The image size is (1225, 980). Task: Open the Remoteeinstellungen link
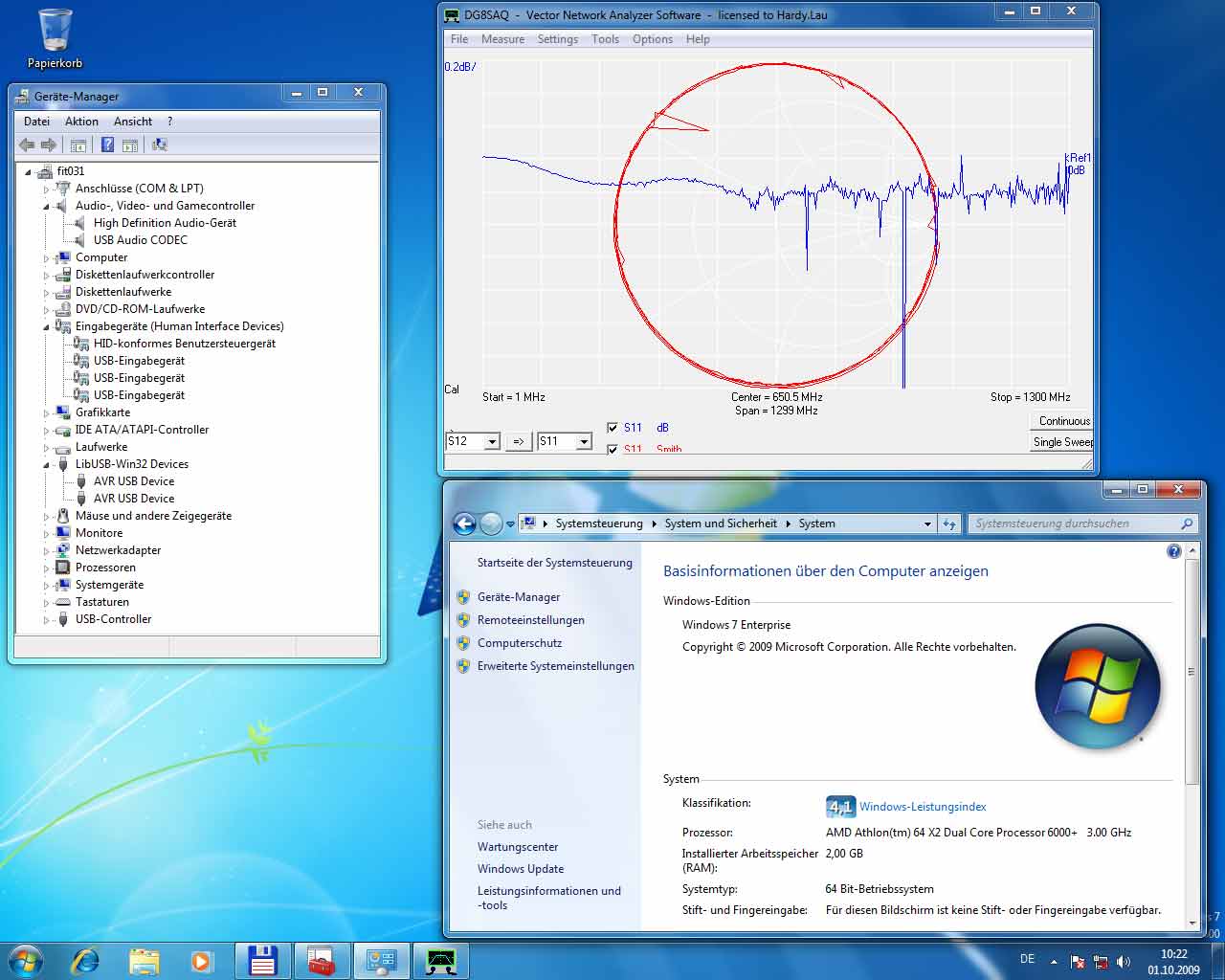point(531,620)
